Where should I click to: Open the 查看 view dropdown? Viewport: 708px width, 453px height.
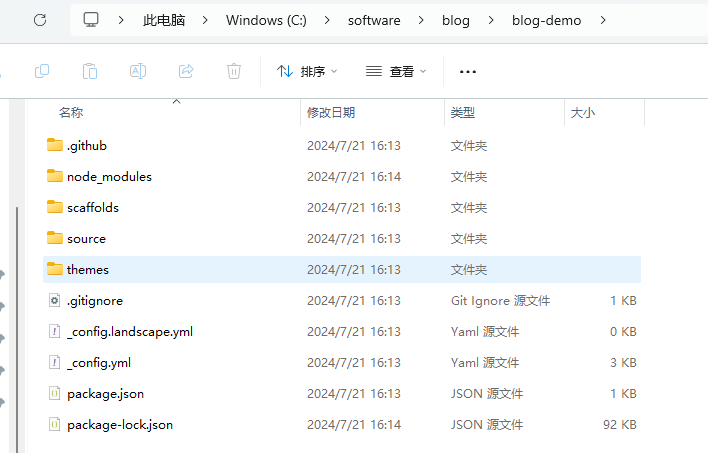tap(396, 71)
